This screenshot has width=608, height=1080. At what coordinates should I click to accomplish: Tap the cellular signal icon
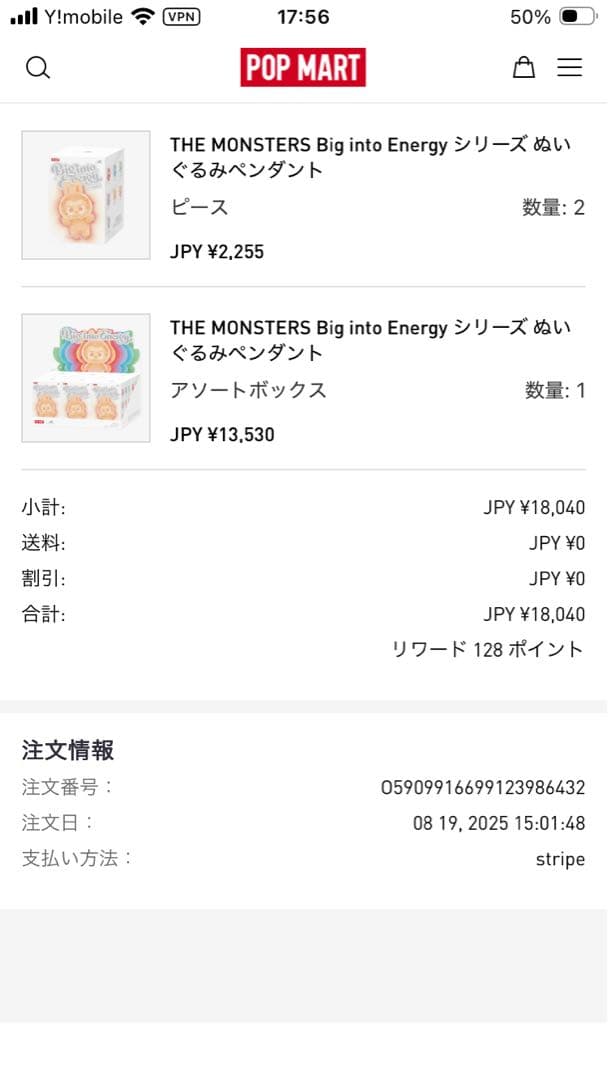coord(23,16)
